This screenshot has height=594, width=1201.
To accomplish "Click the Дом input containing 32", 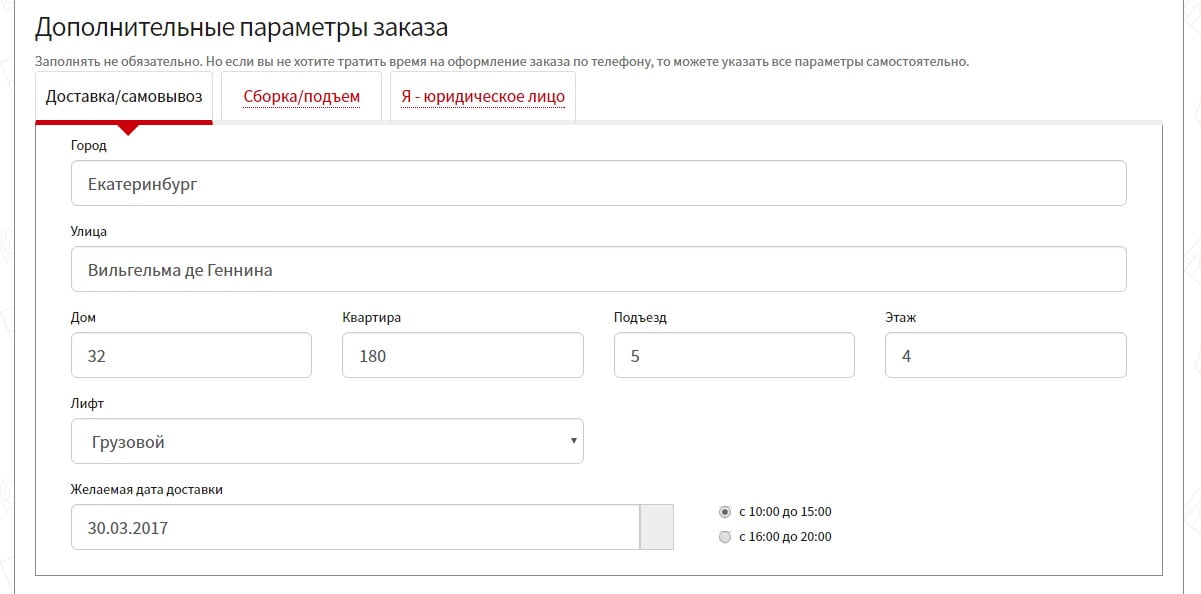I will pyautogui.click(x=191, y=355).
